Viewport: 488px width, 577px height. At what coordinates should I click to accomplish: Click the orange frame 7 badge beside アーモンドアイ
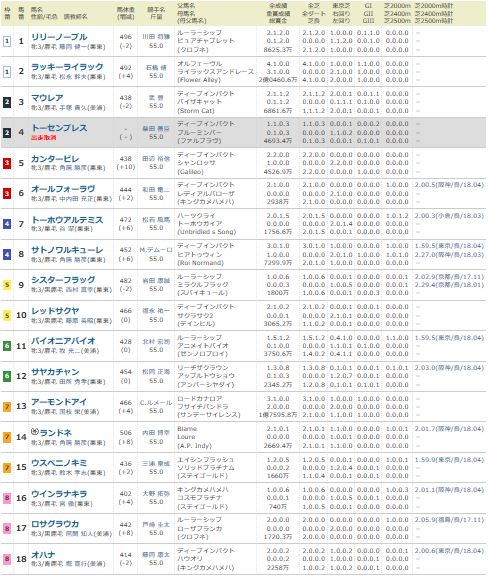point(7,406)
